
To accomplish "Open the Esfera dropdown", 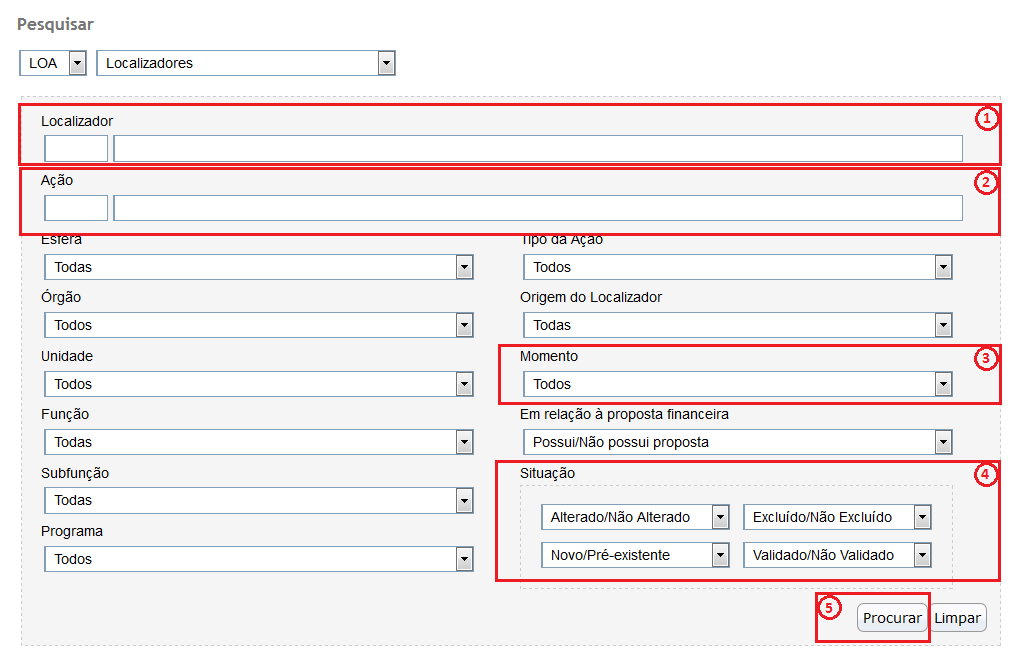I will click(x=258, y=267).
